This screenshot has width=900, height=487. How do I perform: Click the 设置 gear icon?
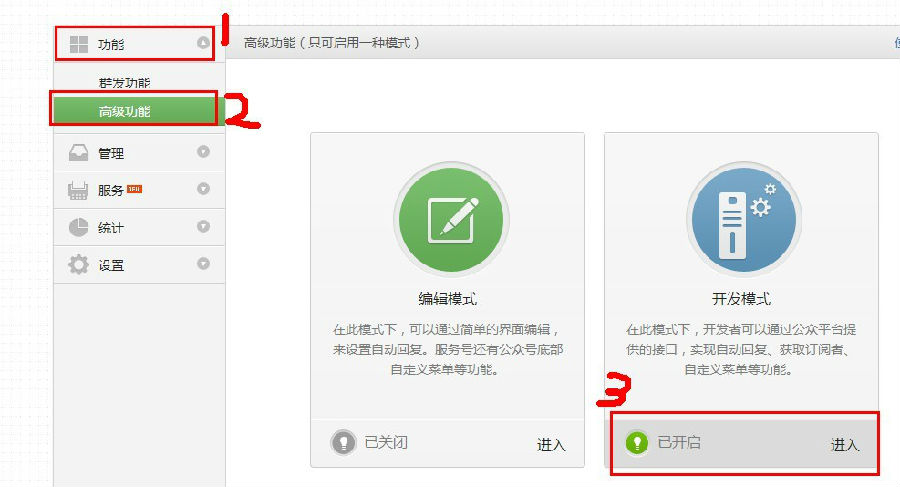[79, 265]
